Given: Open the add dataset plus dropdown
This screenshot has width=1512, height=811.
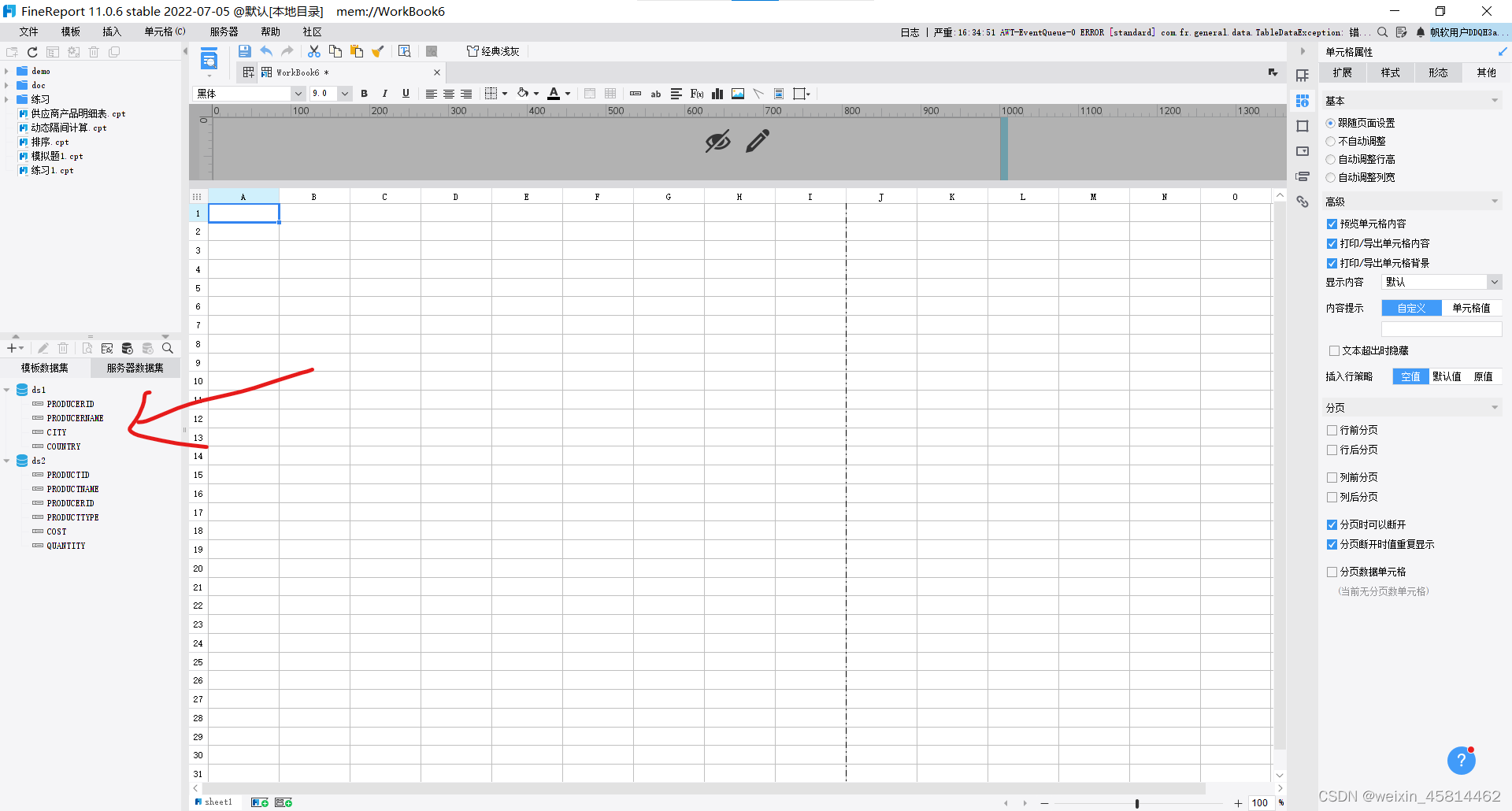Looking at the screenshot, I should coord(15,348).
